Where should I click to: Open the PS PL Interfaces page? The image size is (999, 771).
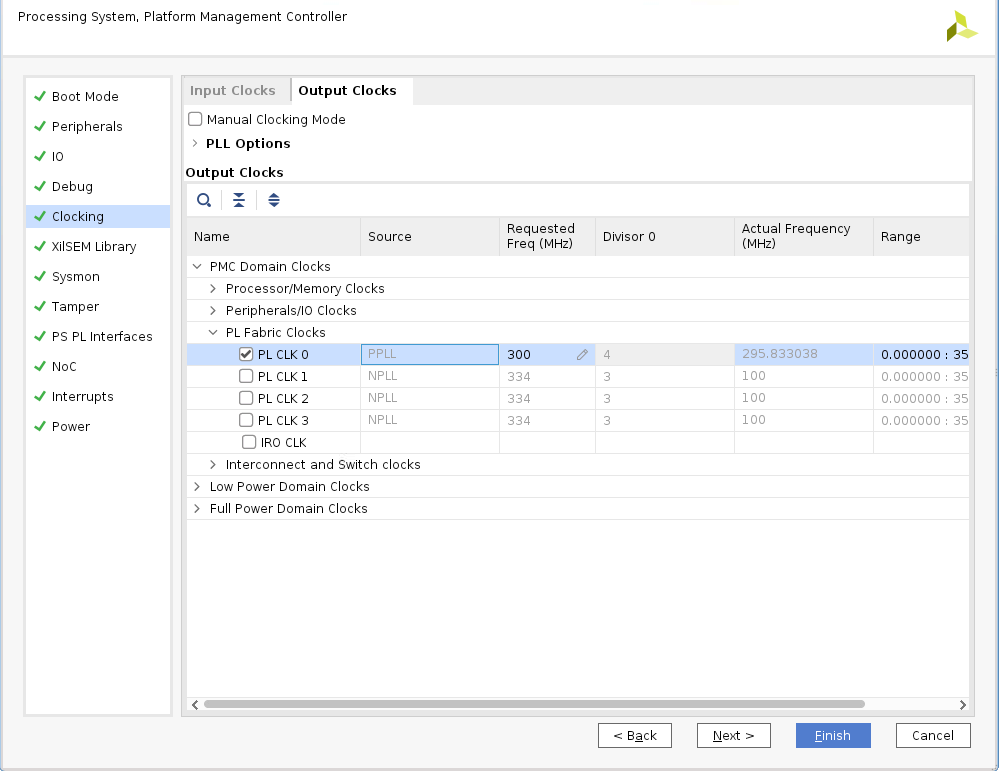(102, 336)
